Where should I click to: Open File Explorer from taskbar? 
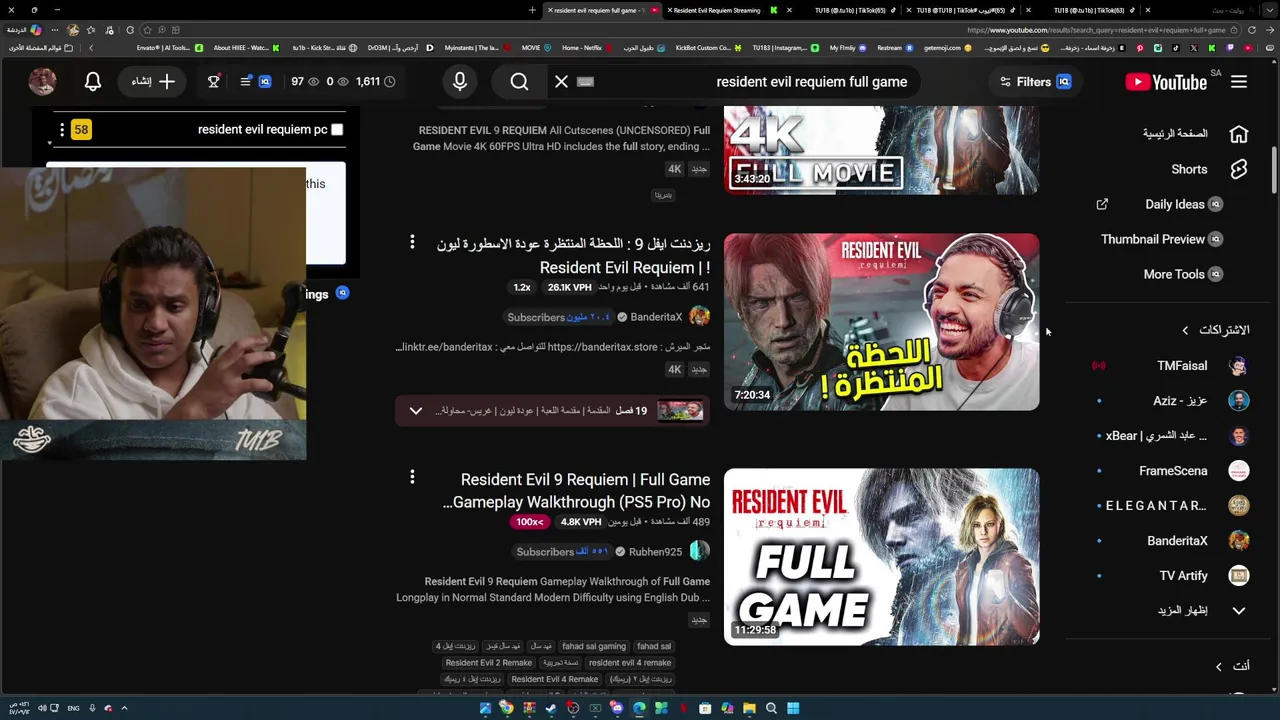749,708
